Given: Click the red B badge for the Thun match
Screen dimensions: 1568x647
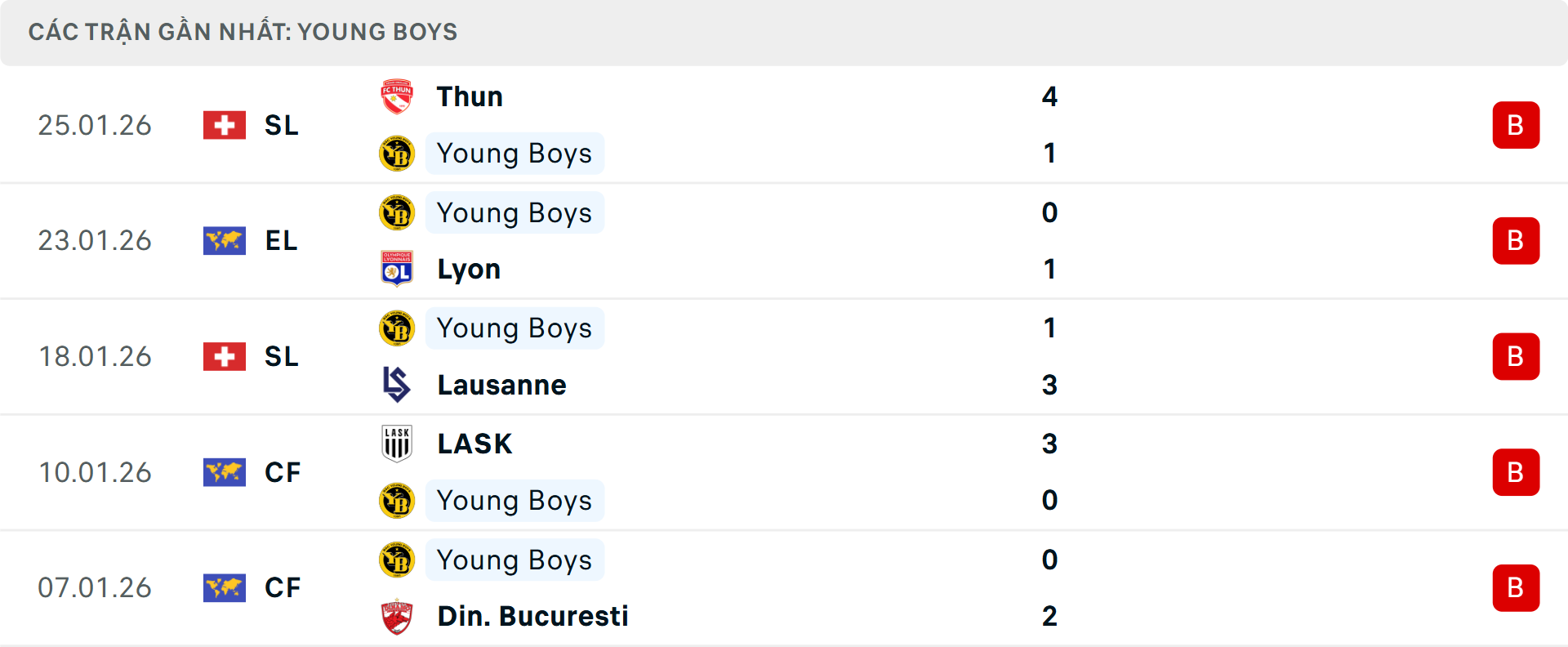Looking at the screenshot, I should 1517,125.
